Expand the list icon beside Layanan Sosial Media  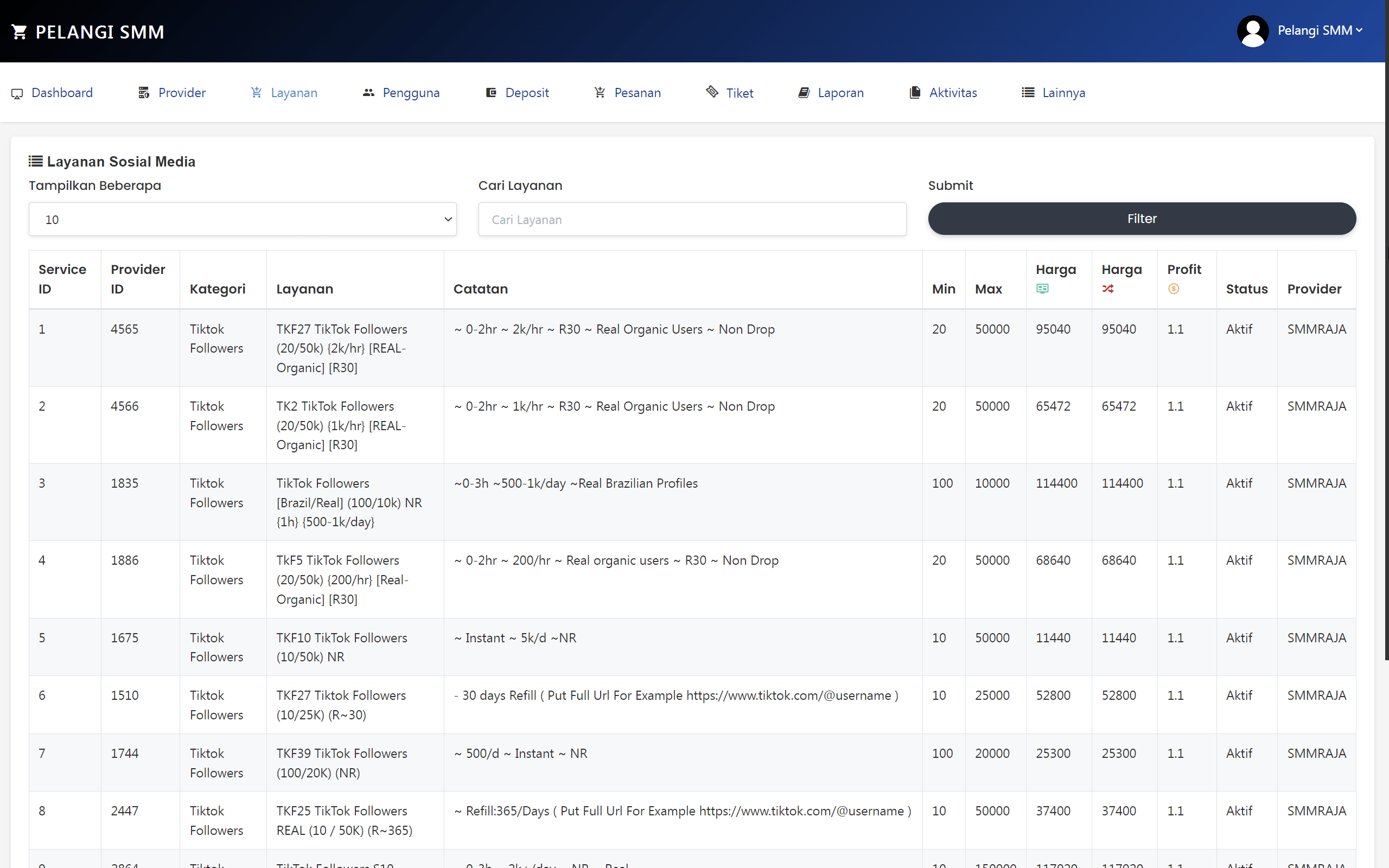pyautogui.click(x=35, y=161)
